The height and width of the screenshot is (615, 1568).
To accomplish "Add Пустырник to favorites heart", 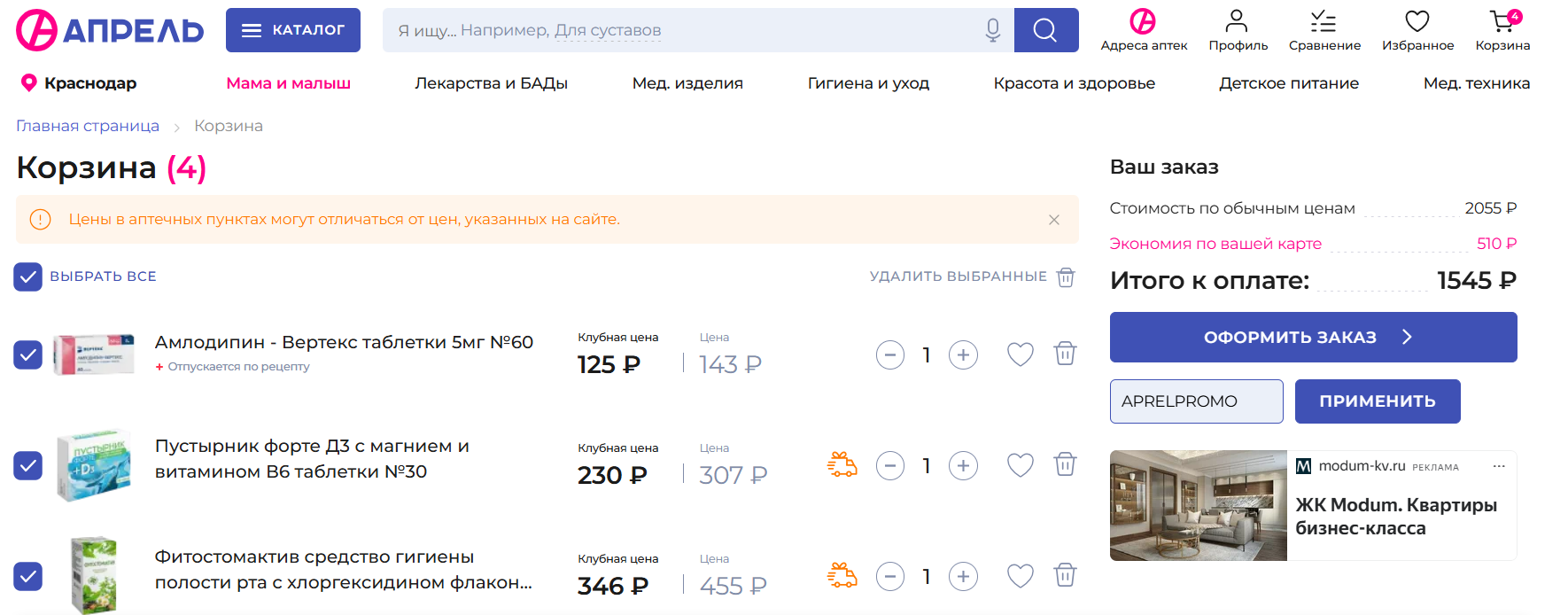I will click(x=1021, y=465).
